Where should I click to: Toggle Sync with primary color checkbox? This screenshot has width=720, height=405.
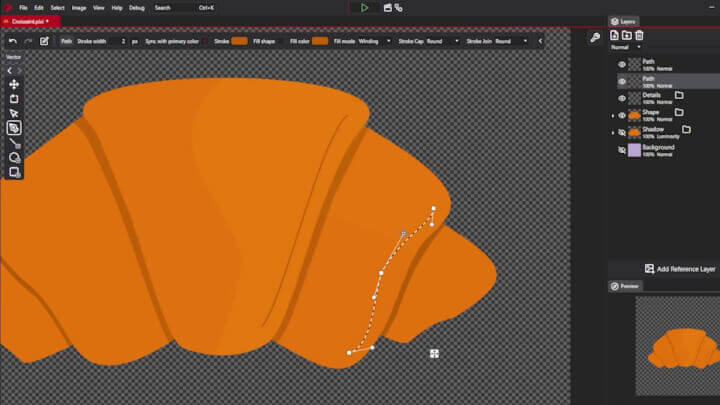point(205,41)
